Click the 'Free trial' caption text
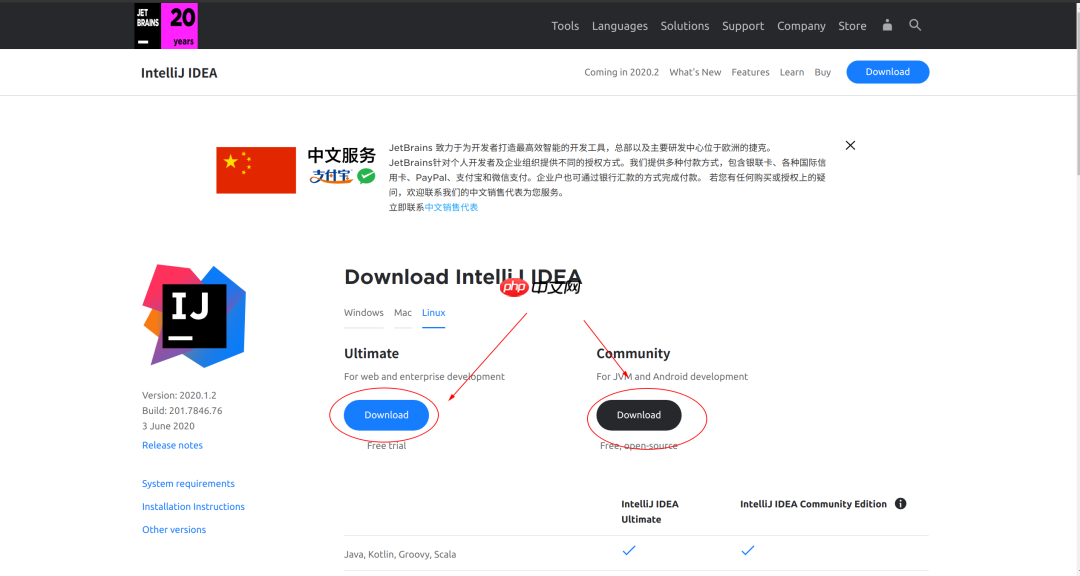Screen dimensions: 1080x576 (x=386, y=446)
